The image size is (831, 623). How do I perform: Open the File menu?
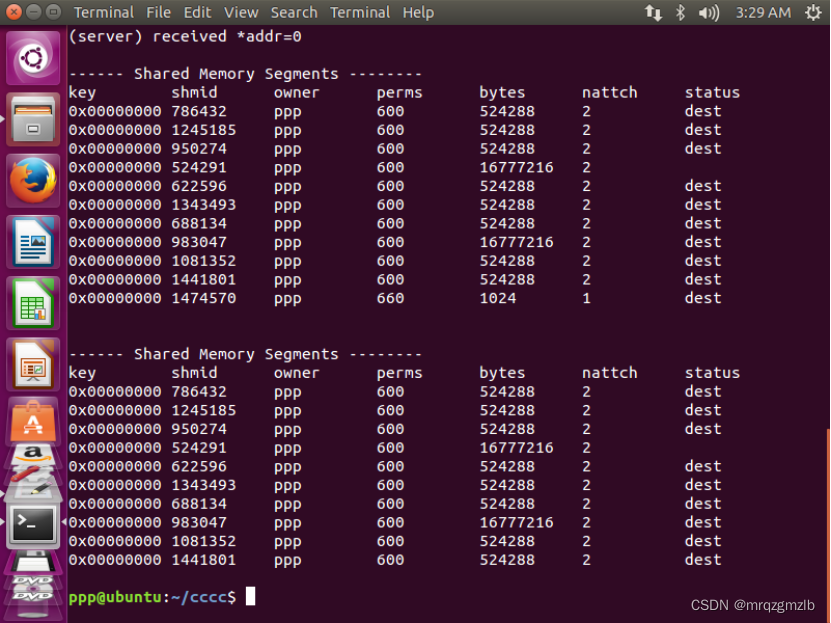coord(158,12)
